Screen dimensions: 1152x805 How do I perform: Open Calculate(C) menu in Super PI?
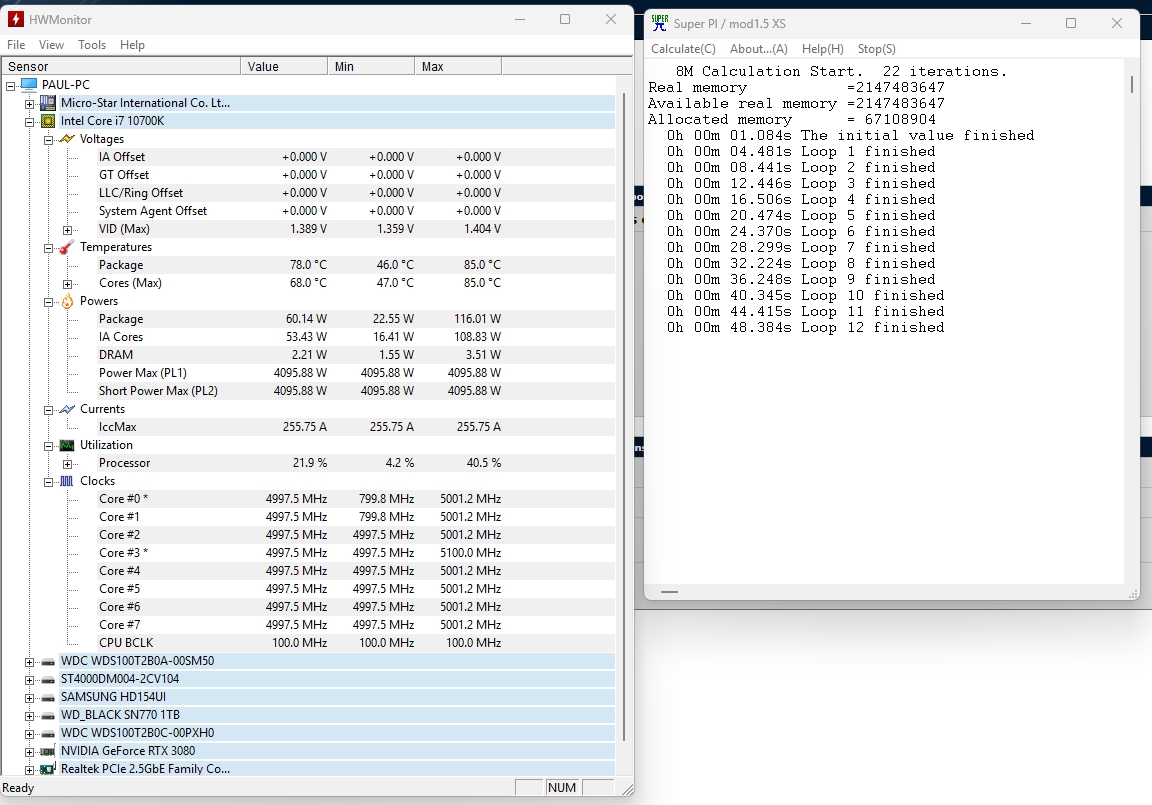(x=683, y=49)
